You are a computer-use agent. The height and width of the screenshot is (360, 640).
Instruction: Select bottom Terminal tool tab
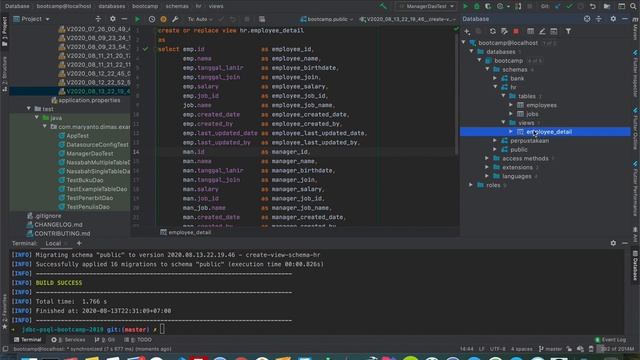[27, 340]
